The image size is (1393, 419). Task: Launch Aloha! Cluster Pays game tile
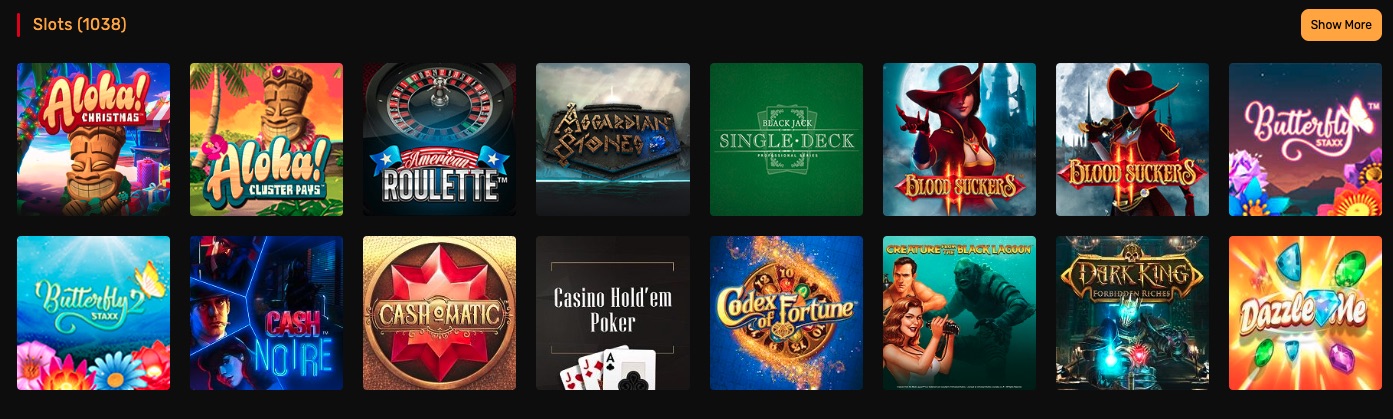(x=266, y=139)
